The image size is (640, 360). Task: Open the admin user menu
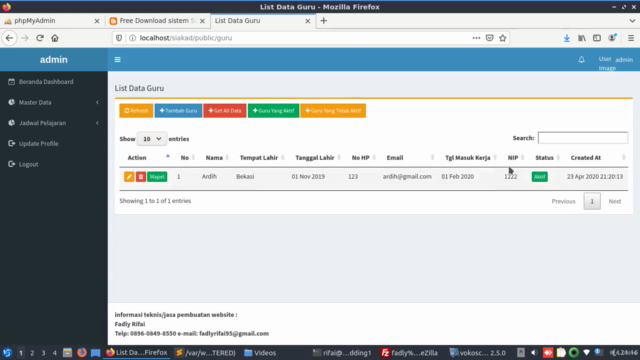(x=616, y=60)
